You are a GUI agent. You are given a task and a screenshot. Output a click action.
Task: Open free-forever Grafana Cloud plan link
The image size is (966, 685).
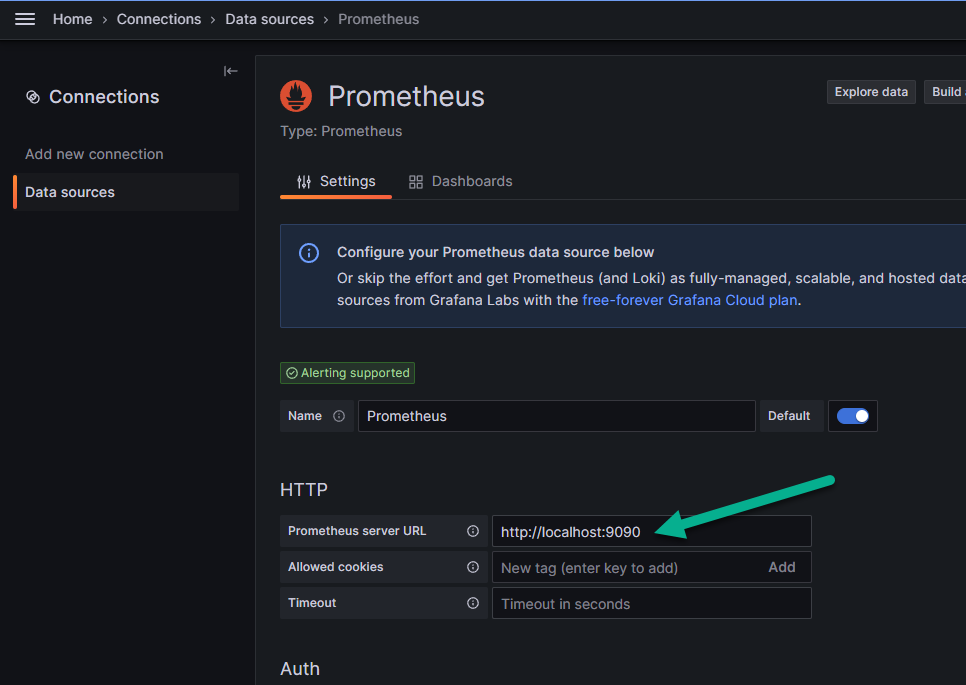click(690, 300)
